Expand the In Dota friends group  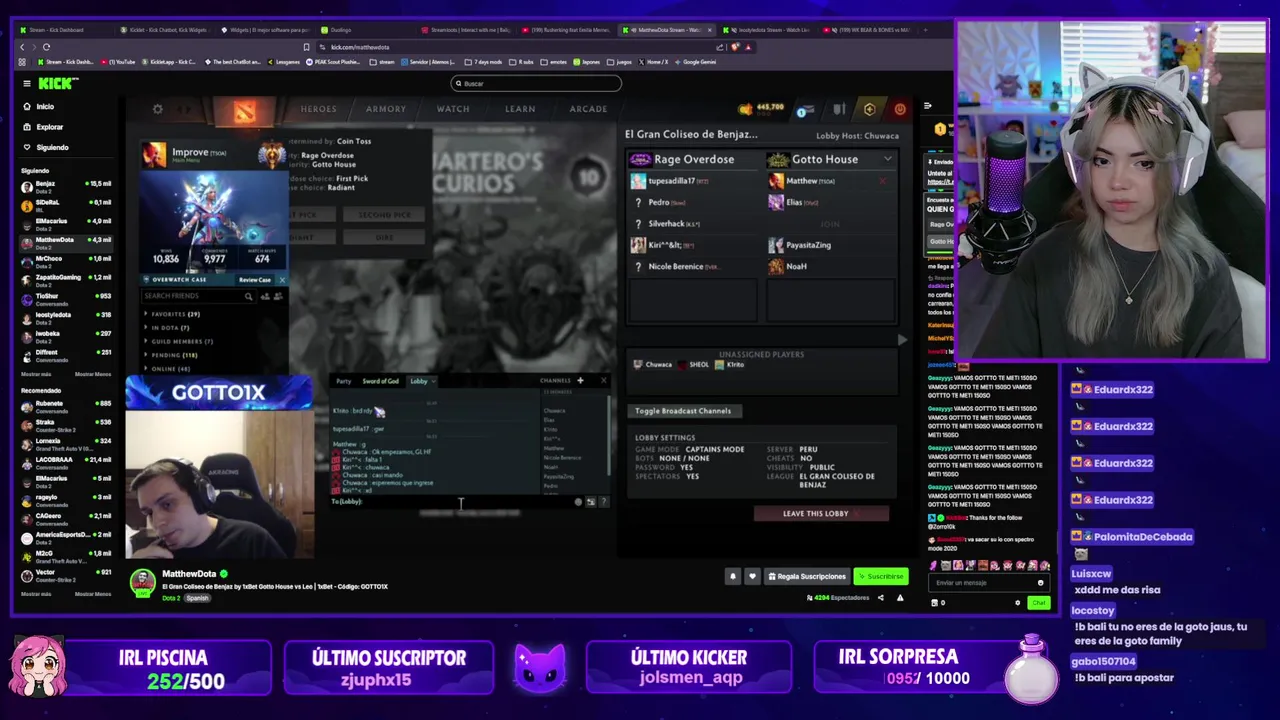166,328
